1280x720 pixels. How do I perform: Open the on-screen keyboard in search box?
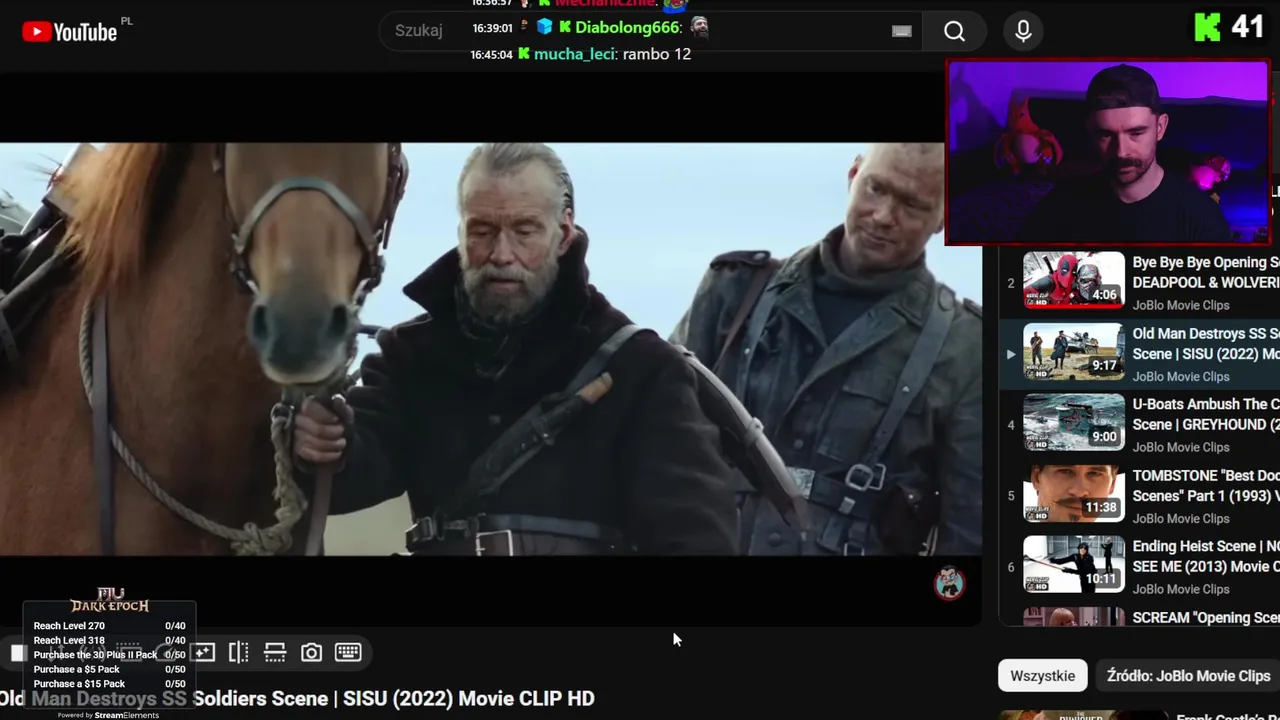pos(902,31)
